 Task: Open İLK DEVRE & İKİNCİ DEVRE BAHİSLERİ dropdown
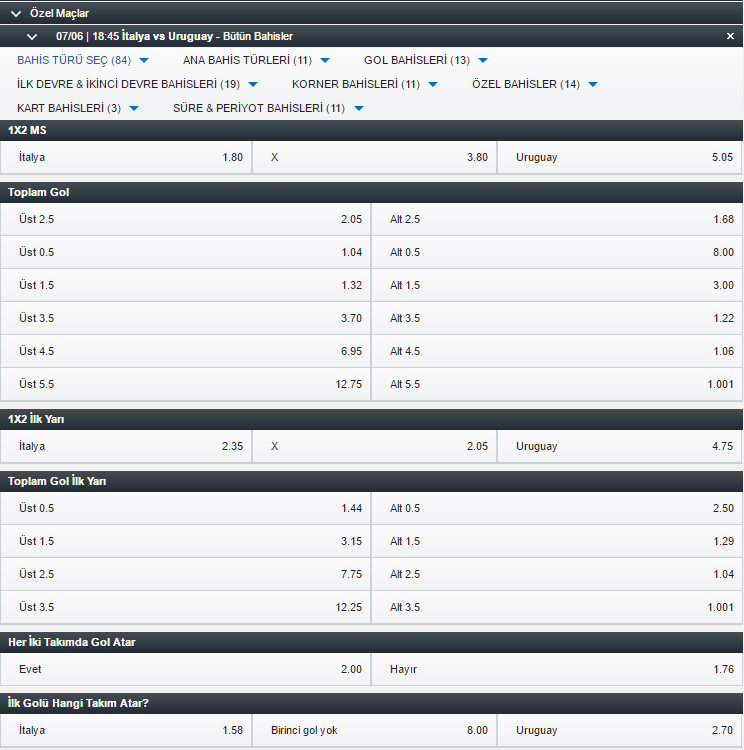pos(137,84)
